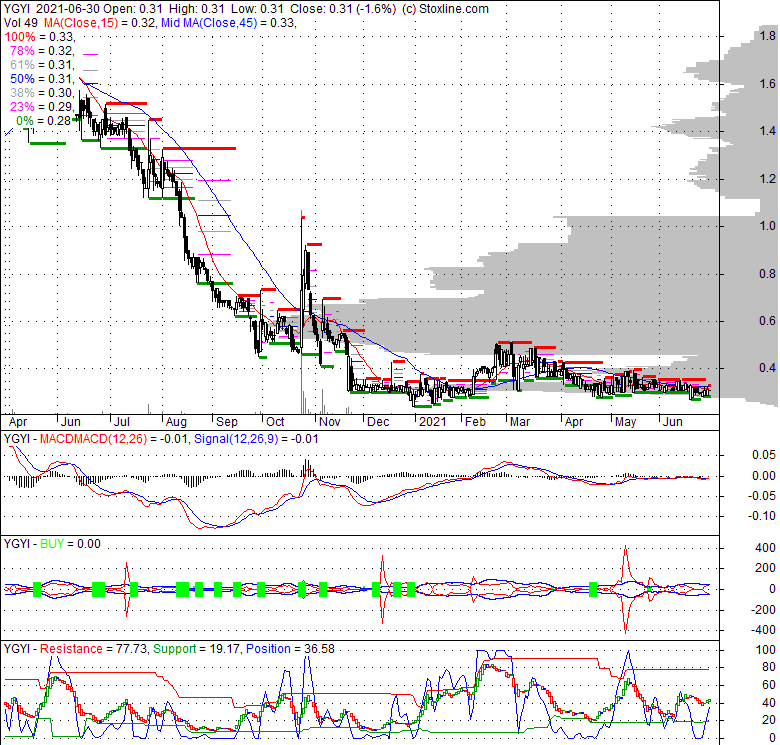The image size is (780, 745).
Task: Click the 78% = 0.32 Fibonacci level
Action: pyautogui.click(x=42, y=51)
